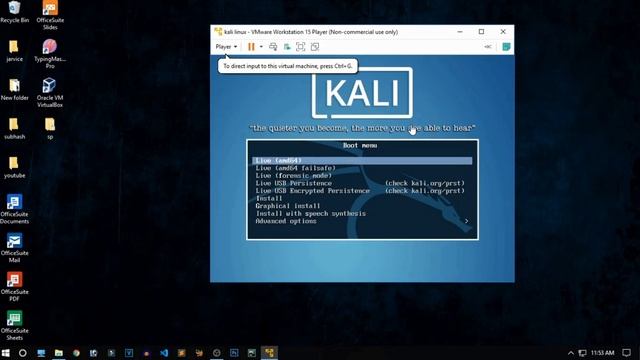Expand the Advanced options submenu
This screenshot has width=640, height=360.
[362, 221]
